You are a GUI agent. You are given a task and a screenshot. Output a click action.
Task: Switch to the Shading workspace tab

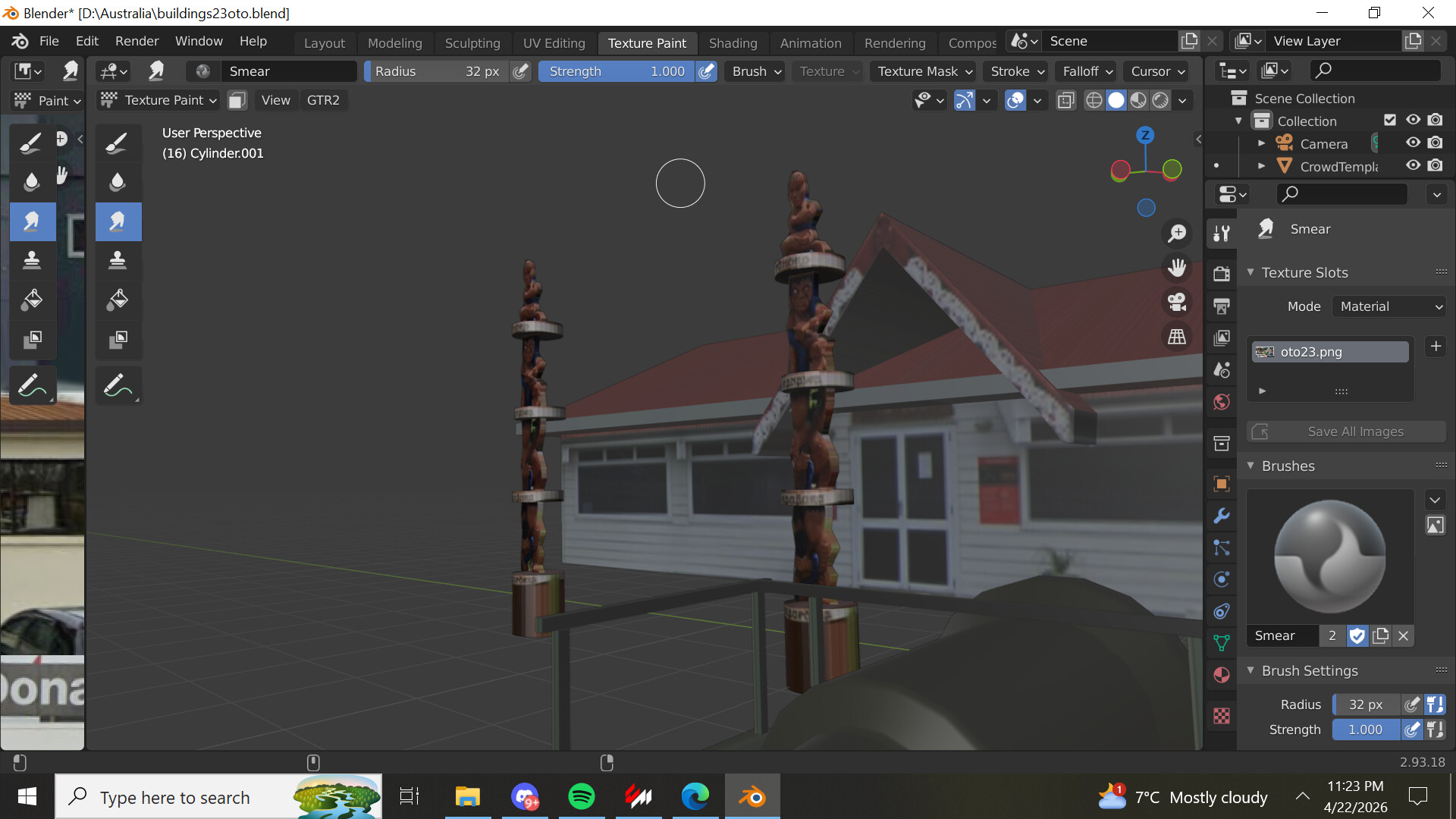733,43
